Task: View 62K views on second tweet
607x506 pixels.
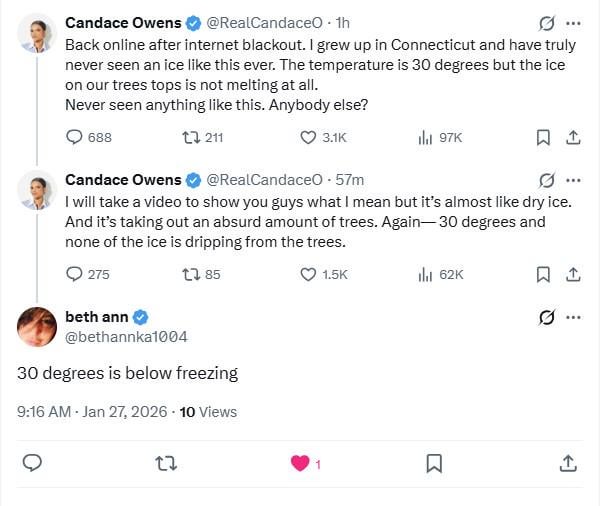Action: pyautogui.click(x=425, y=274)
